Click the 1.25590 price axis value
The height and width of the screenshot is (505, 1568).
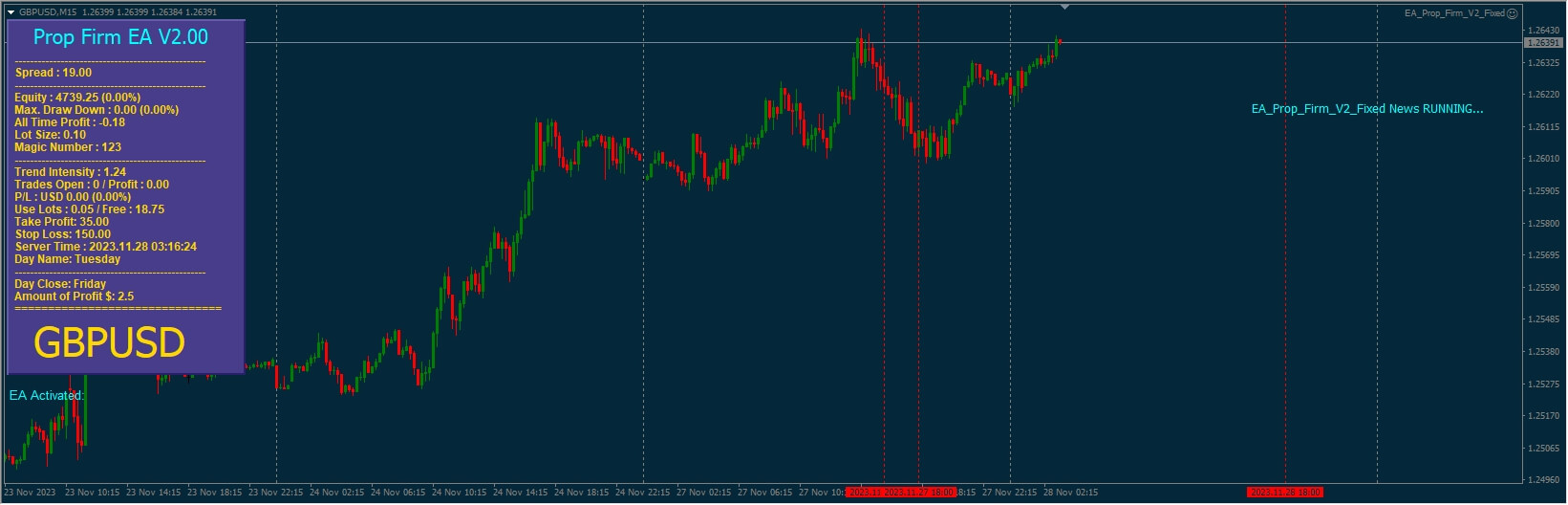[1543, 288]
